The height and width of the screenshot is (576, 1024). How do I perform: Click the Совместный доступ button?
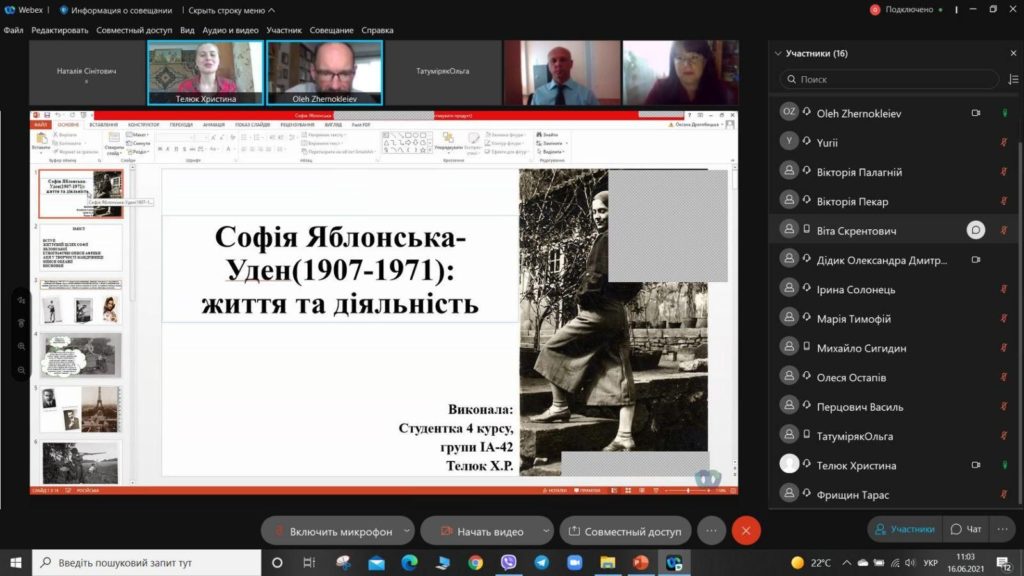[625, 531]
